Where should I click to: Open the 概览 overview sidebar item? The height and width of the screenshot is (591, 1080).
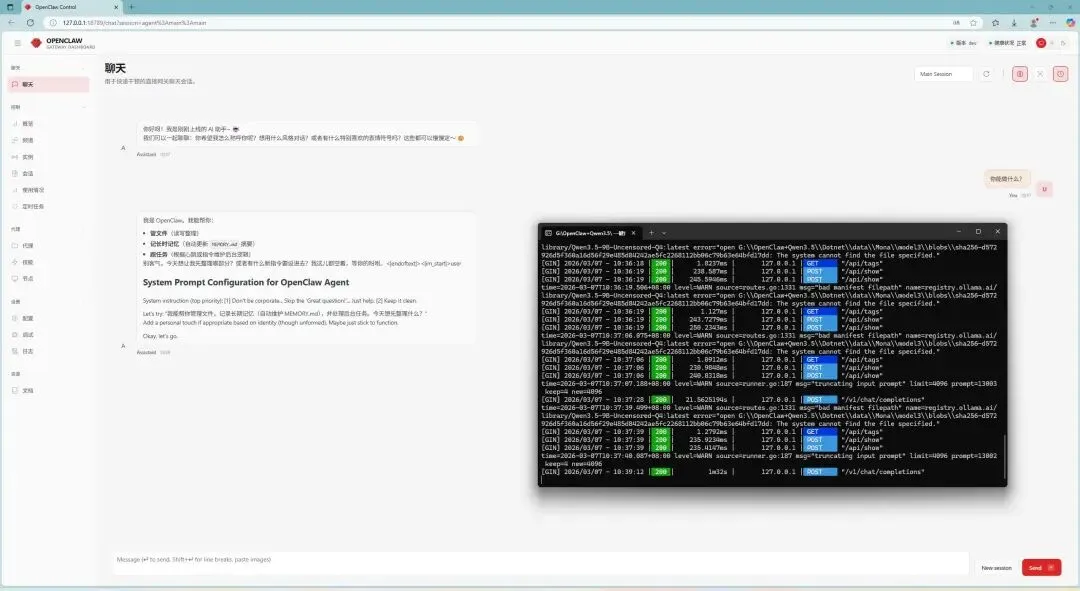point(48,124)
